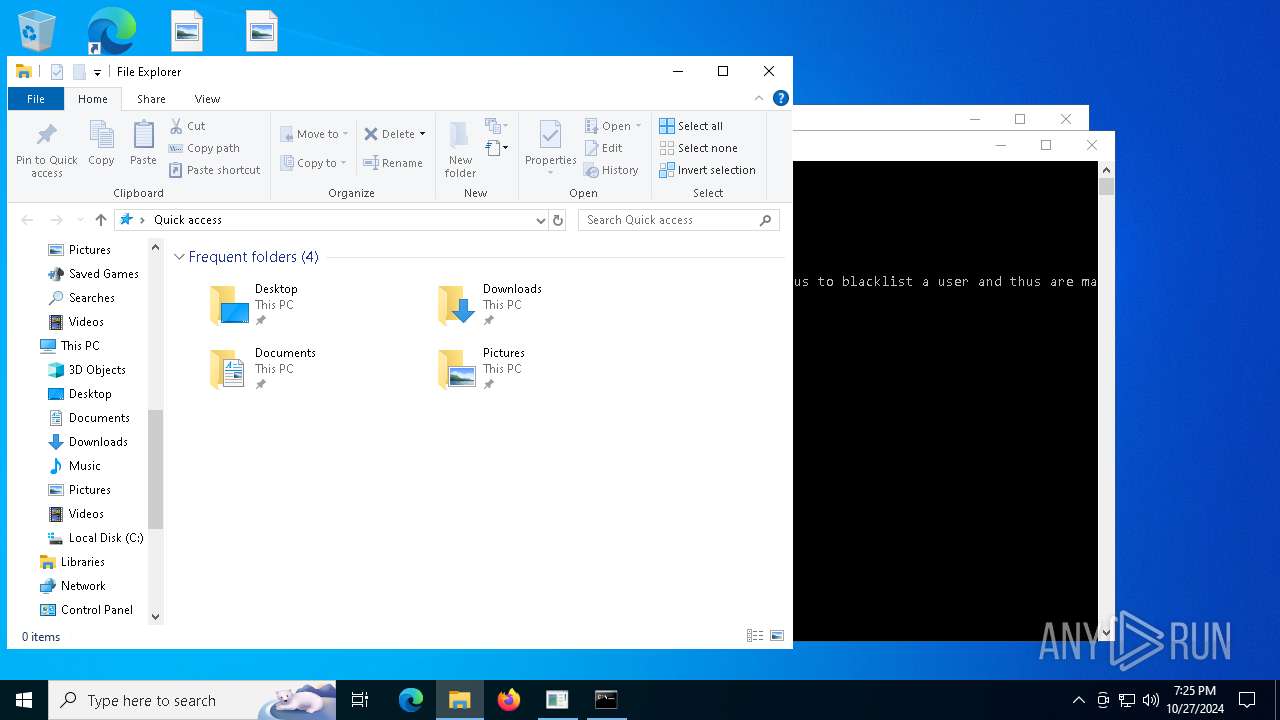
Task: Expand the Open button dropdown
Action: coord(638,126)
